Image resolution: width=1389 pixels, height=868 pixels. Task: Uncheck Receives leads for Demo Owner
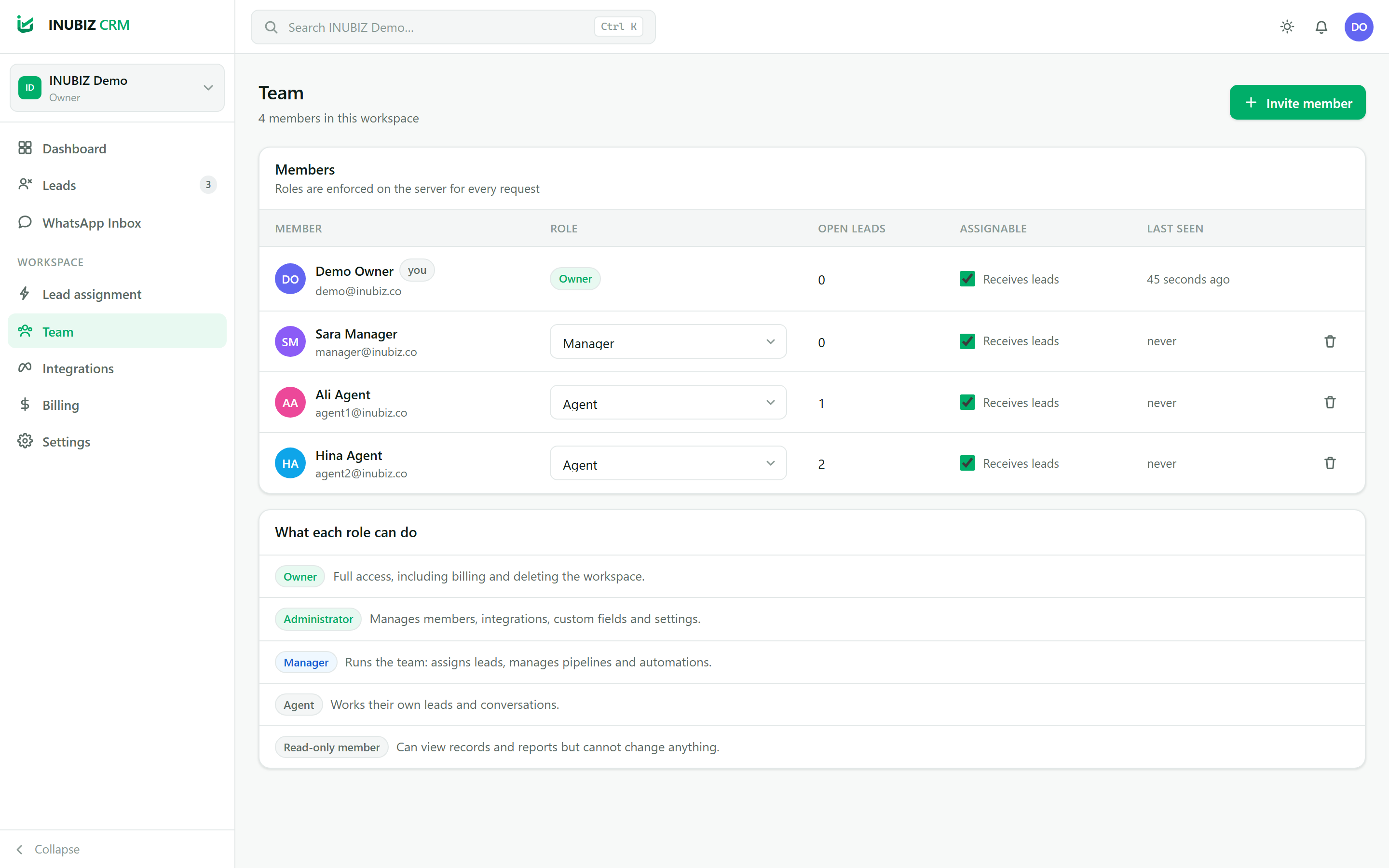967,279
